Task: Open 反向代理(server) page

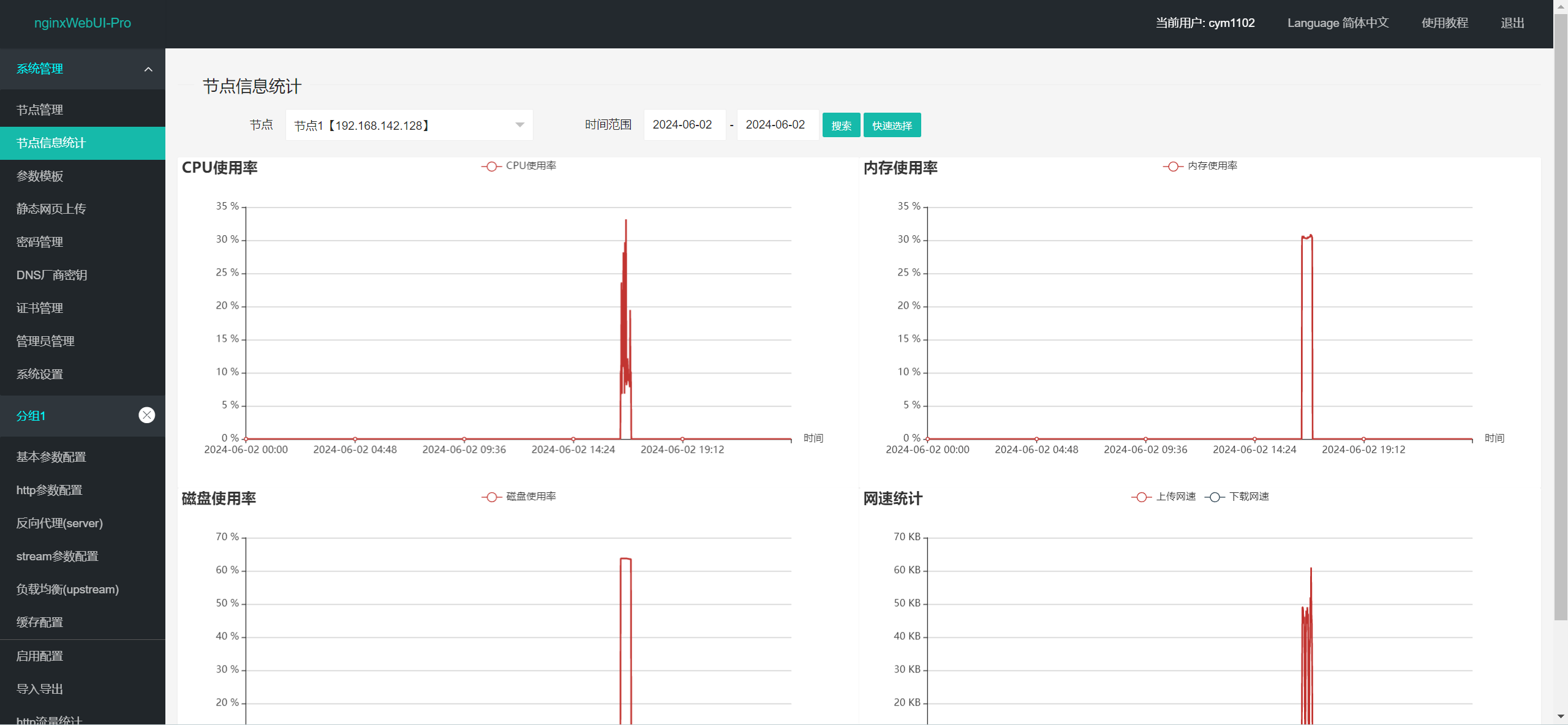Action: pos(83,523)
